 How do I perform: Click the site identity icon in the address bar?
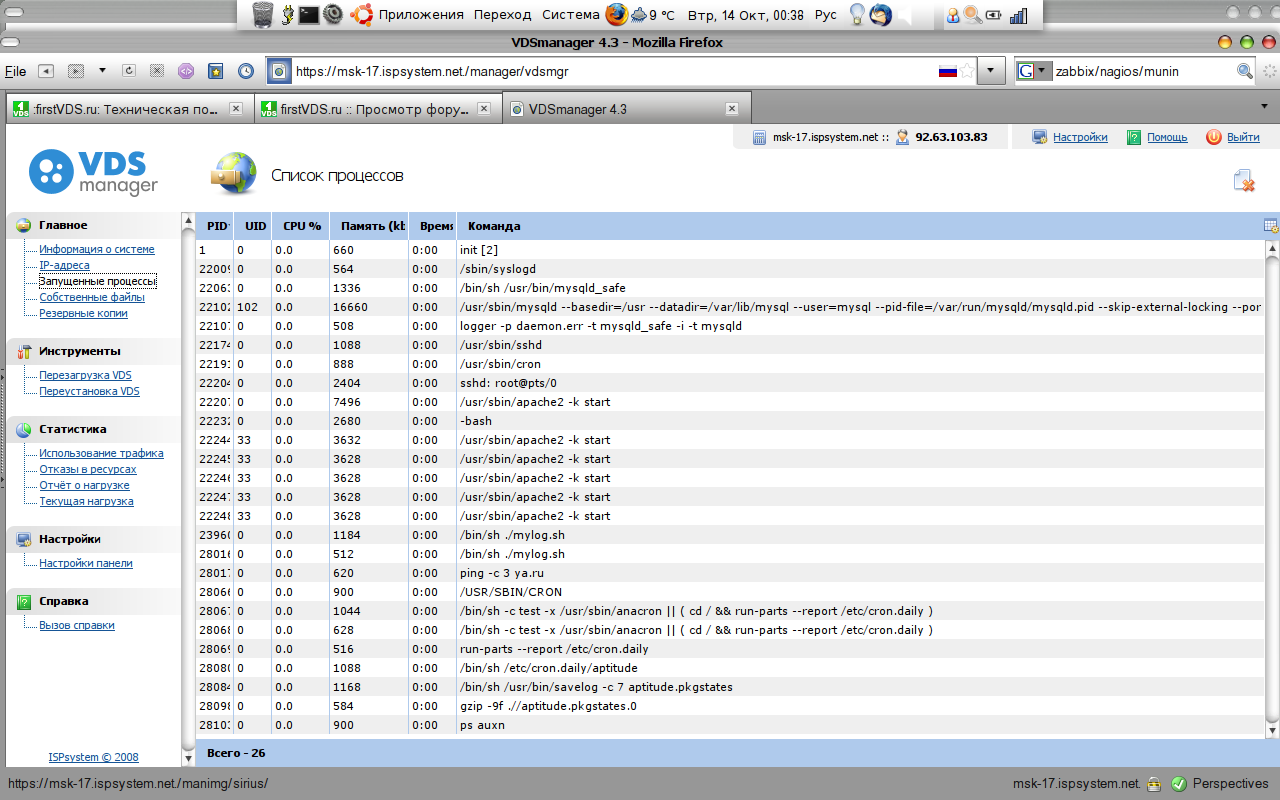279,71
